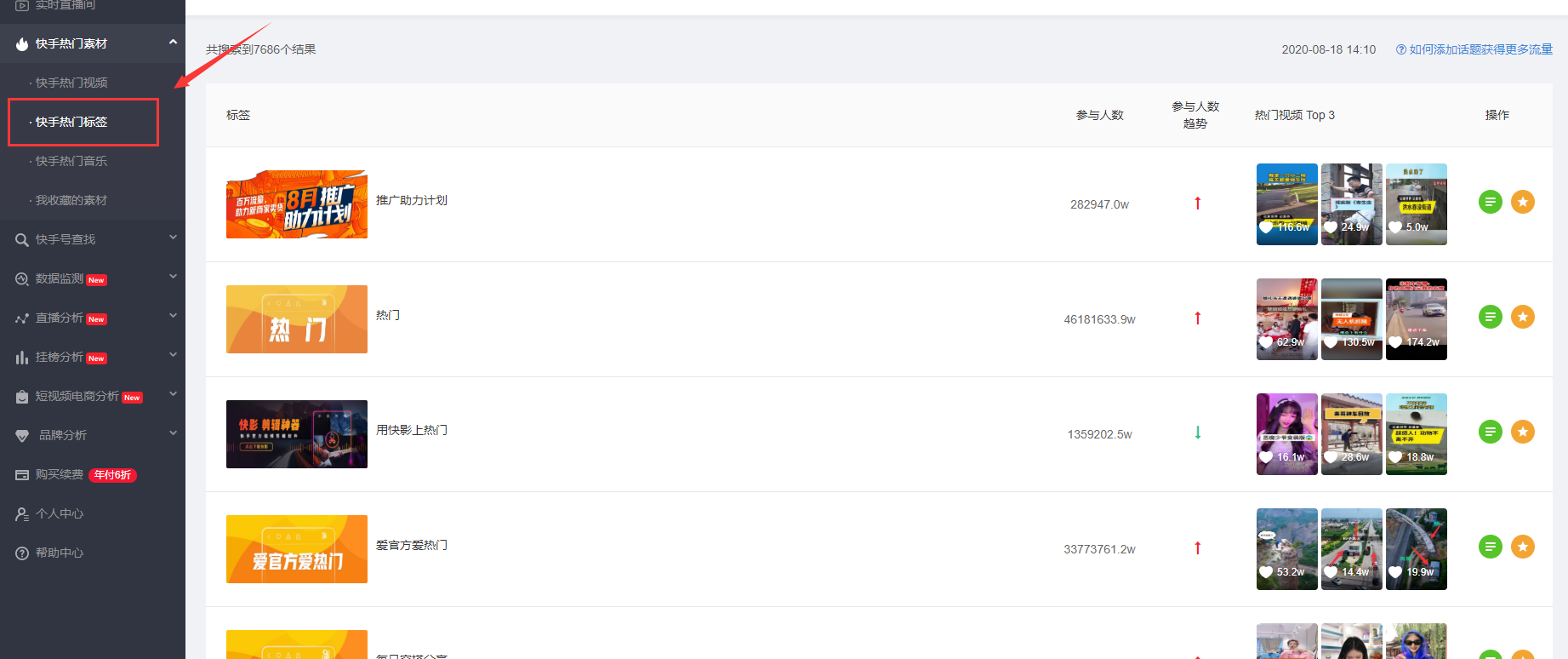The image size is (1568, 659).
Task: Open the 用快影上热门 tag name link
Action: (412, 430)
